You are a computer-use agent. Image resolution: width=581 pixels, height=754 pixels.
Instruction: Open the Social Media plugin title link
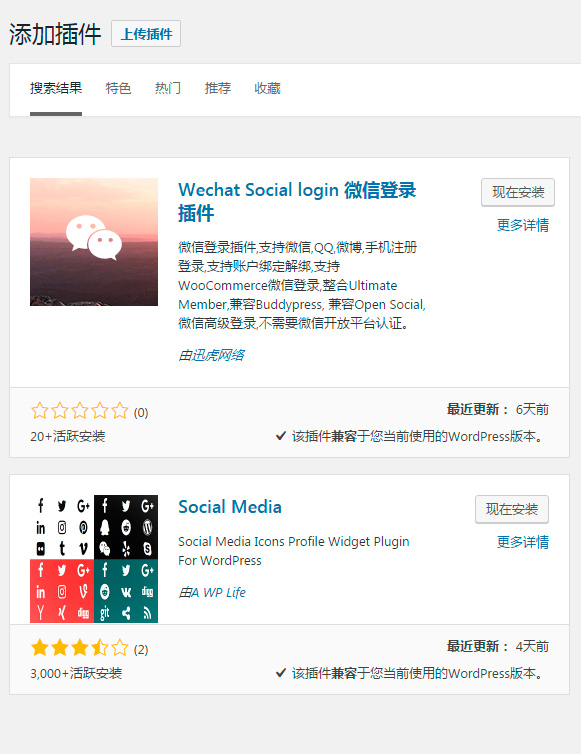pos(230,507)
